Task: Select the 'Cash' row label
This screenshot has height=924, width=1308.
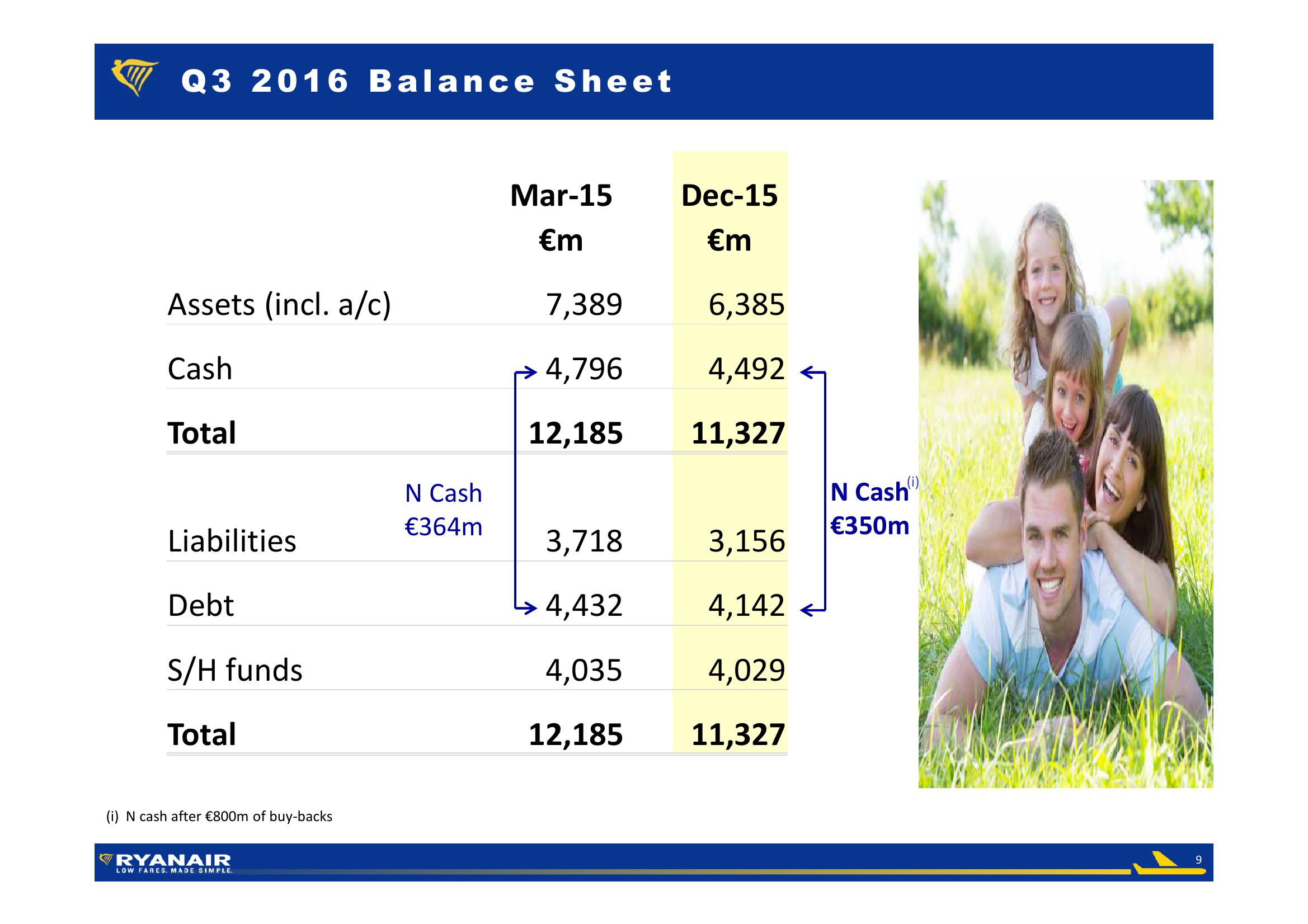Action: click(200, 369)
